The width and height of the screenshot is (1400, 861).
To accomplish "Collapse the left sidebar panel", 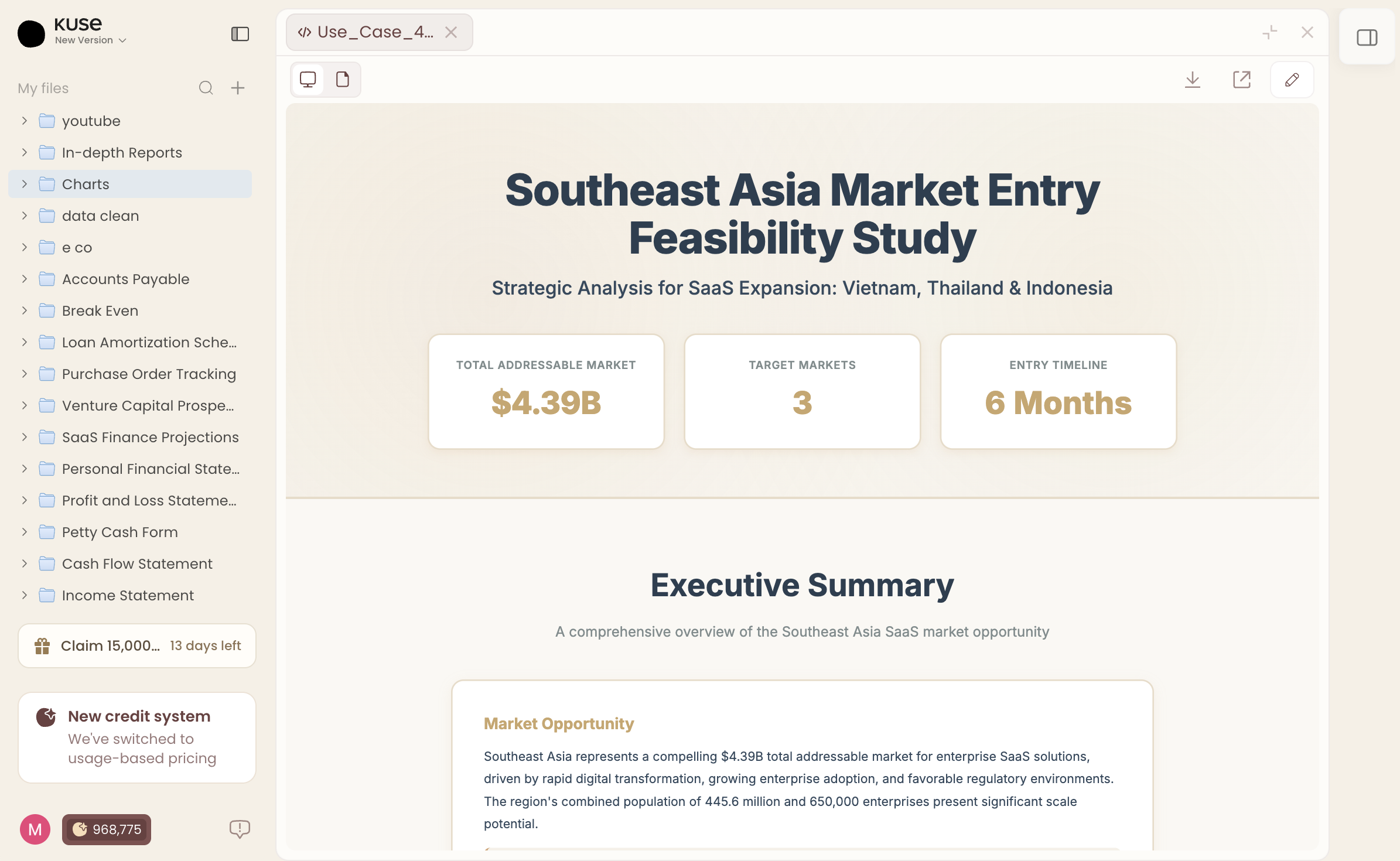I will [x=240, y=34].
